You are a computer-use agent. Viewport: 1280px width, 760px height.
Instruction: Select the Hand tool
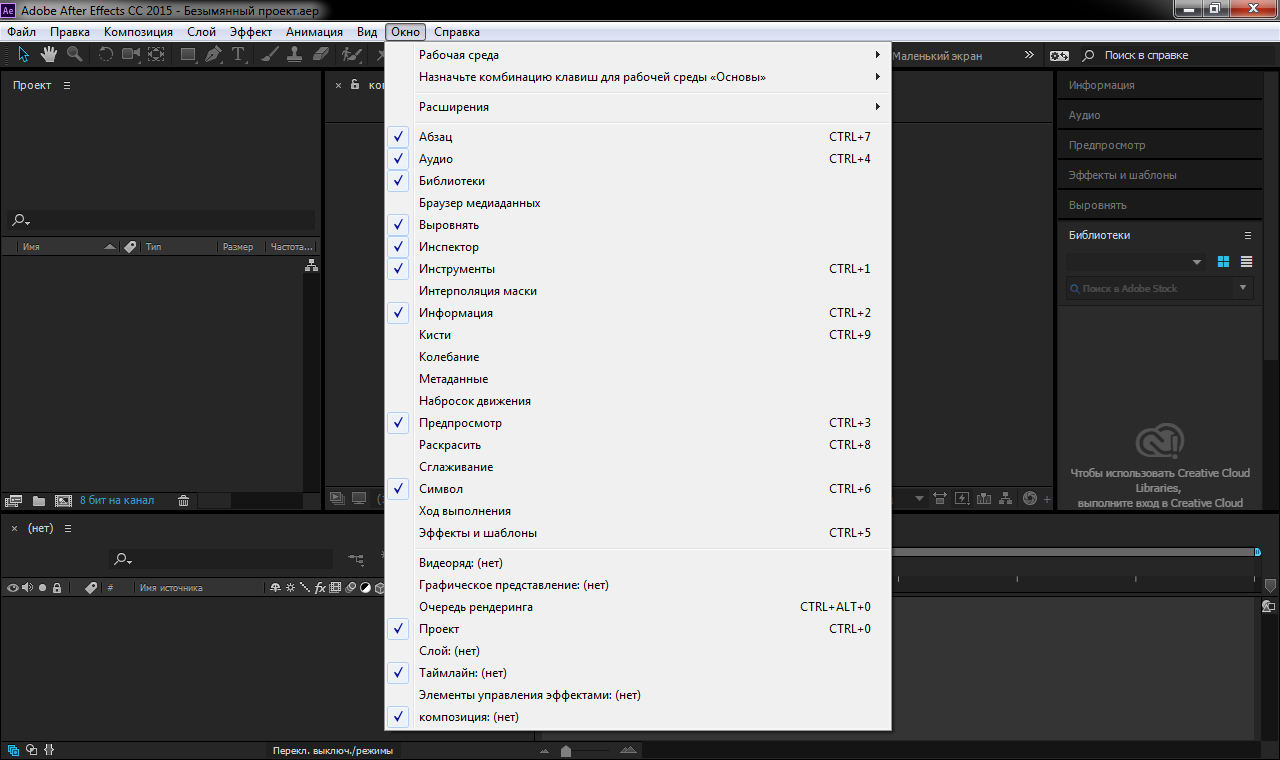pos(48,54)
